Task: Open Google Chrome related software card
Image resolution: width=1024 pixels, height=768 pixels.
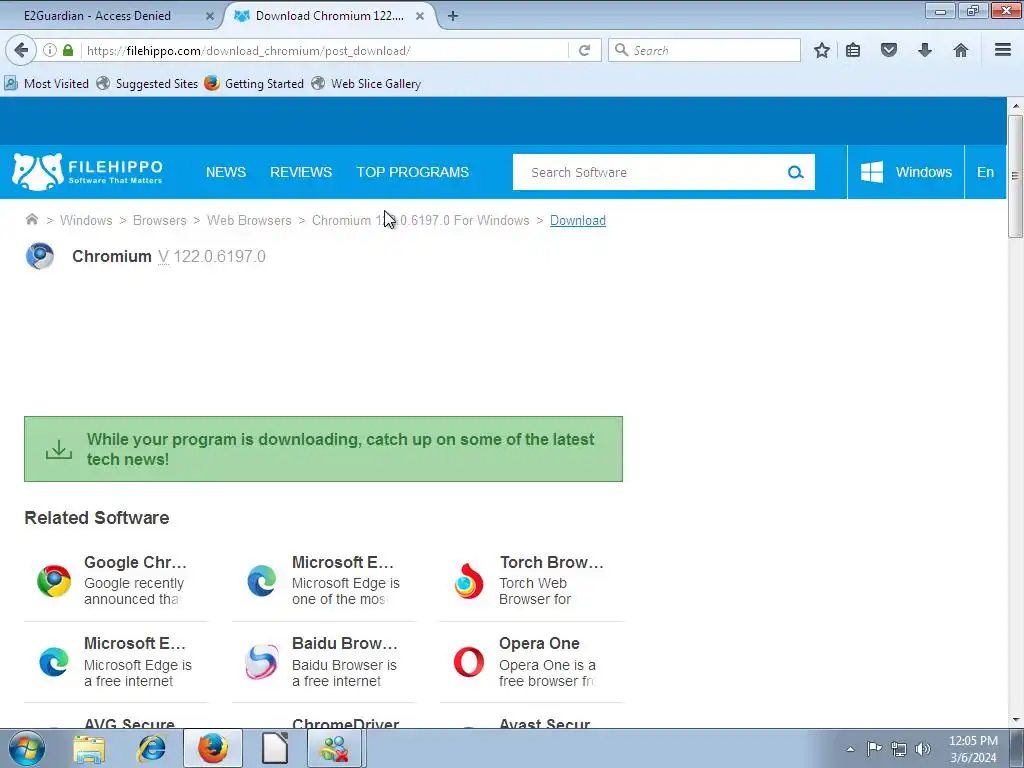Action: (x=116, y=581)
